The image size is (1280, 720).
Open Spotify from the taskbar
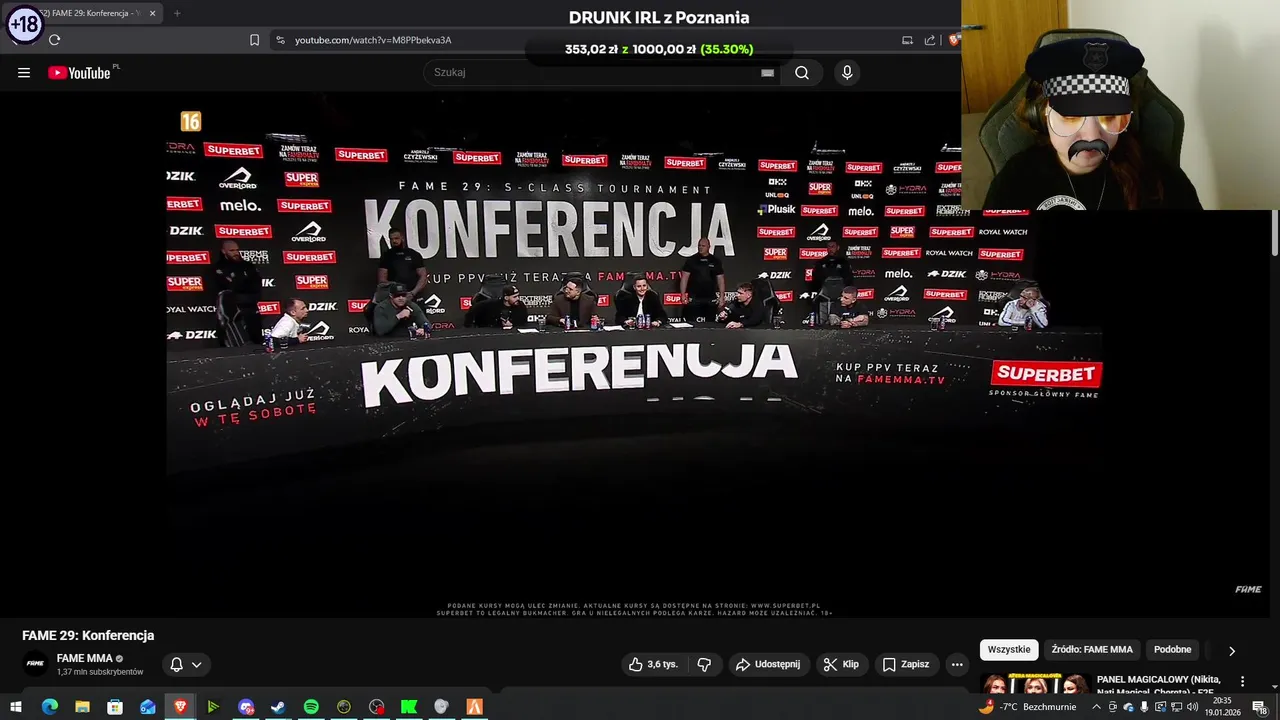tap(311, 707)
